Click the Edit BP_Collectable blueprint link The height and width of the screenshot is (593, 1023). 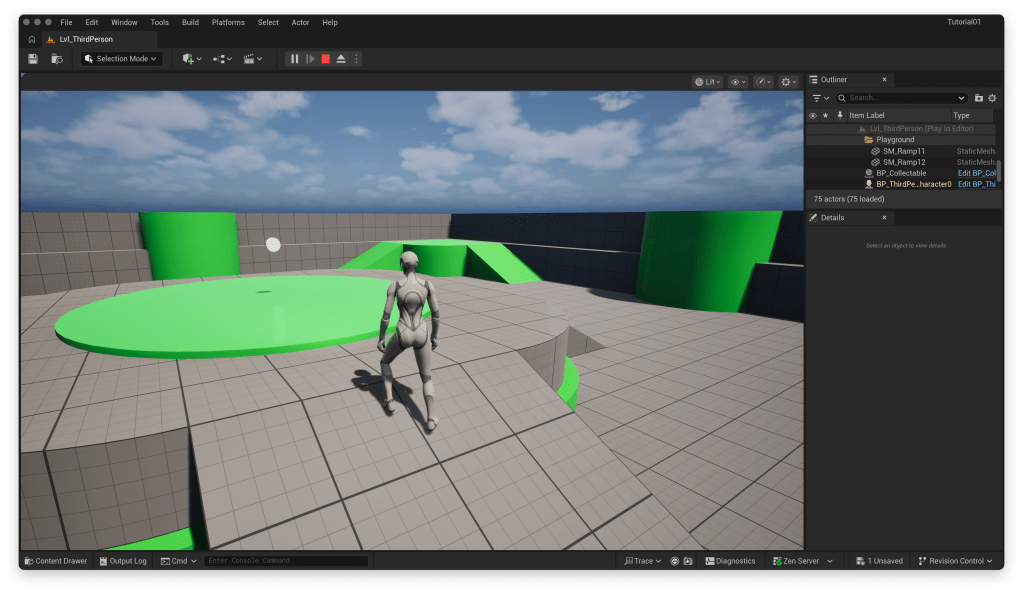(976, 173)
